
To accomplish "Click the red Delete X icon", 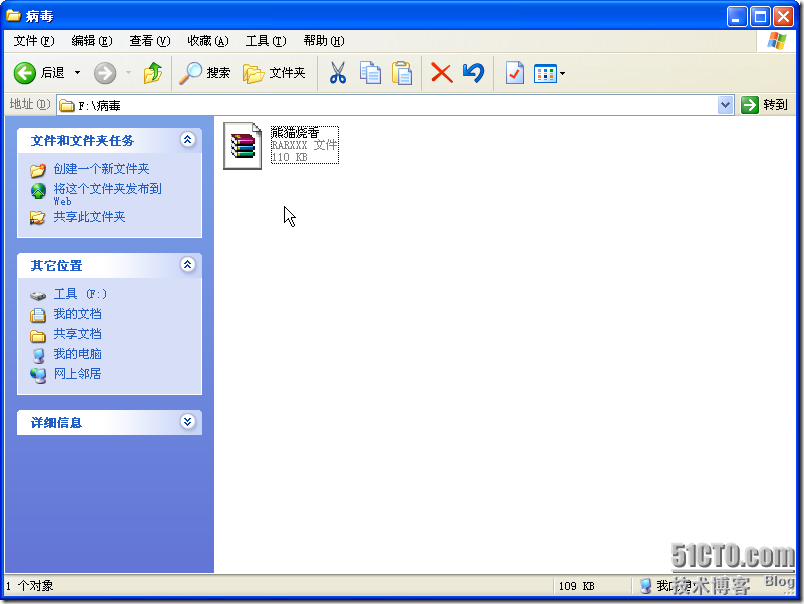I will (441, 73).
